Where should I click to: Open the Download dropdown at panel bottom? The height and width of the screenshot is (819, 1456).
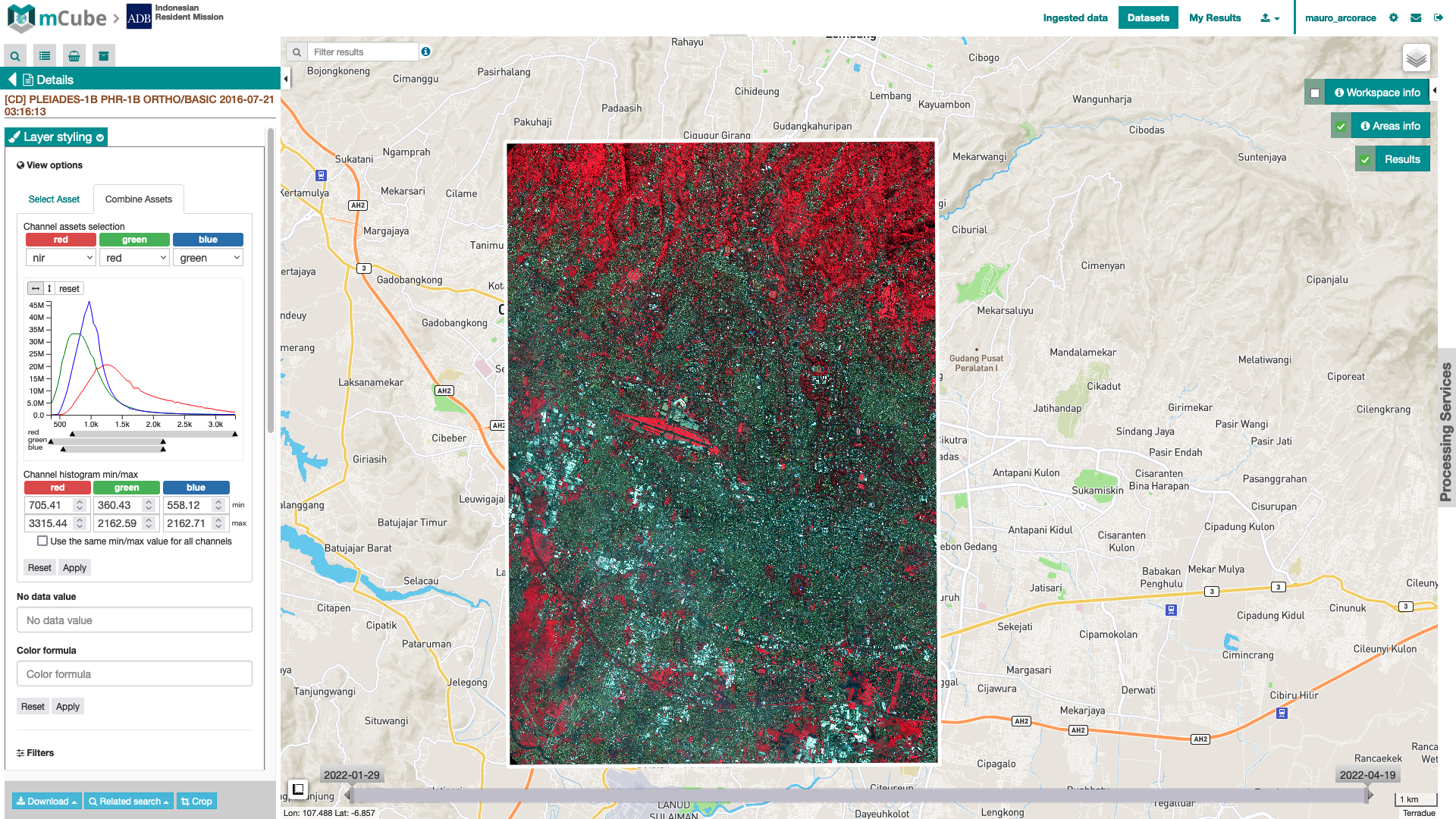[45, 801]
